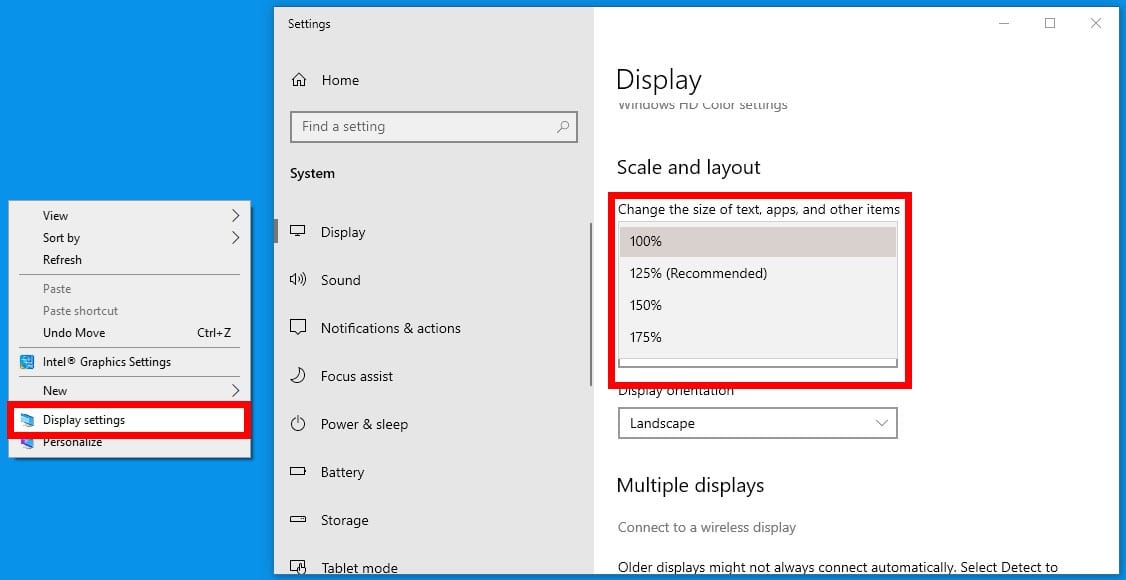Click the Notifications & actions icon
This screenshot has height=580, width=1126.
tap(297, 328)
